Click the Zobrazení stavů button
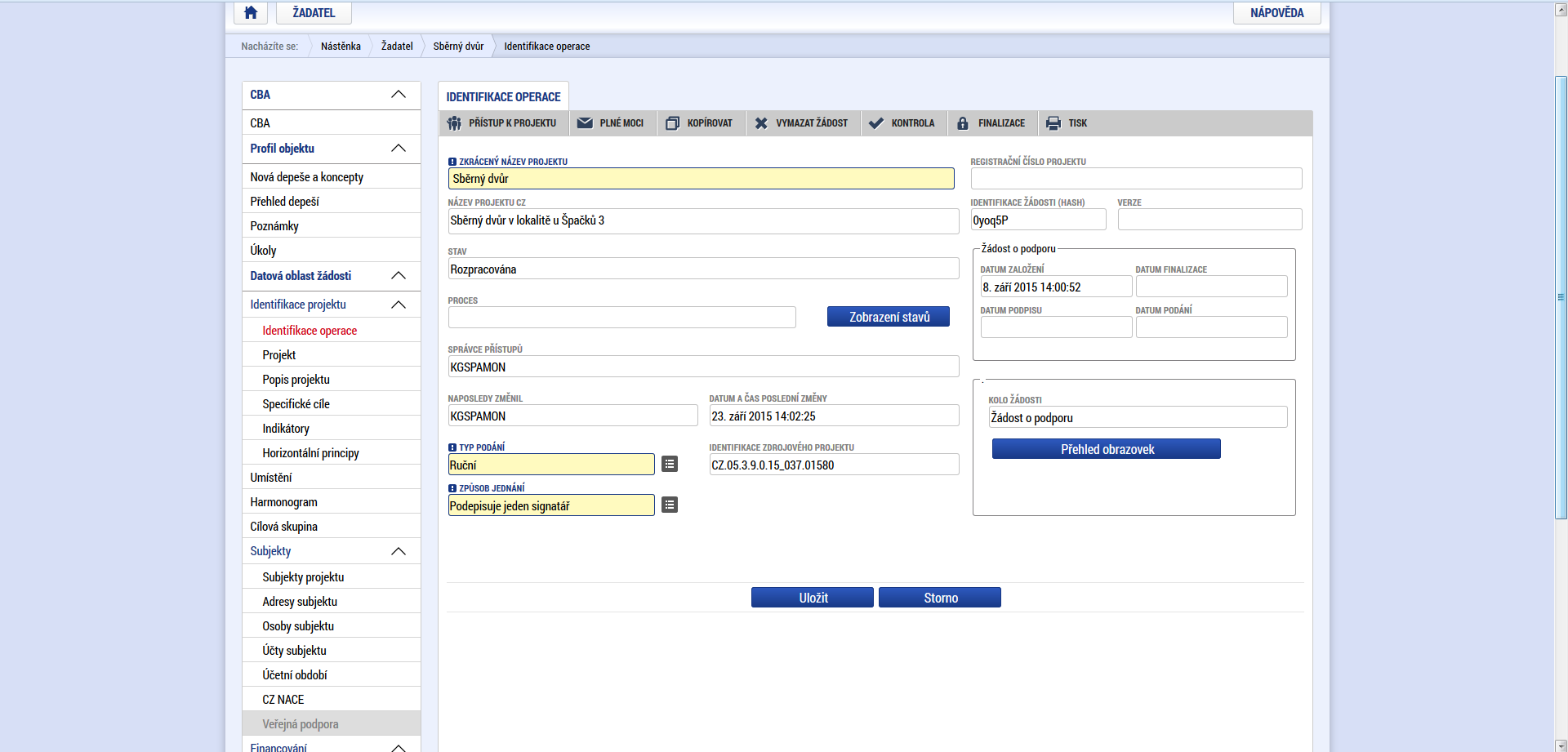Viewport: 1568px width, 752px height. 889,317
